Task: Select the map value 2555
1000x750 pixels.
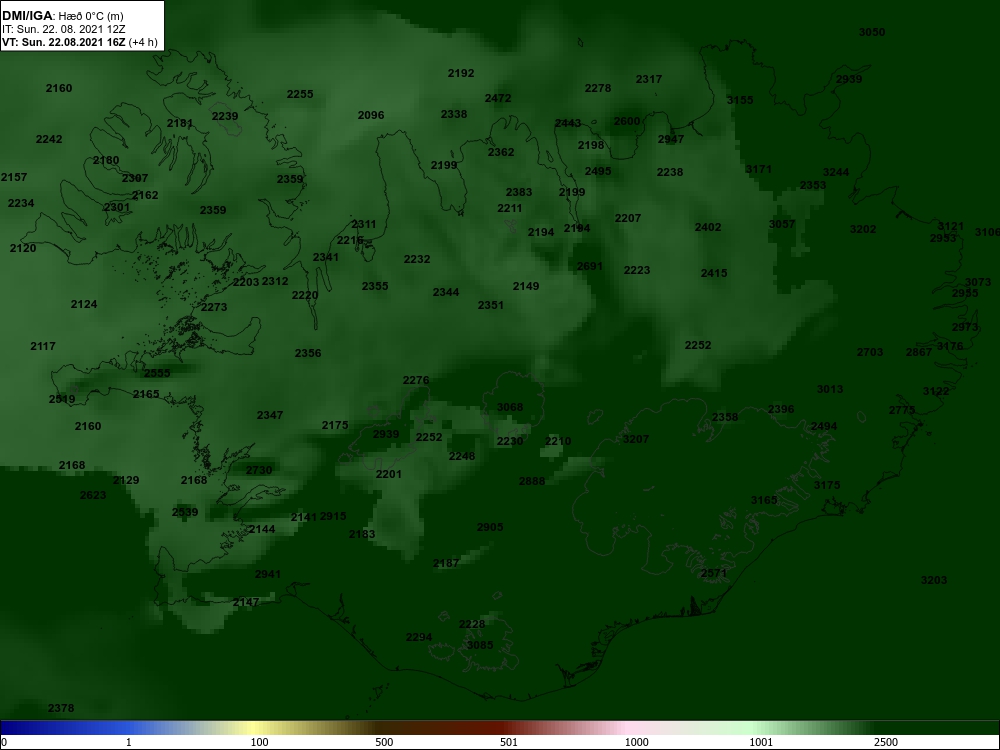Action: coord(157,374)
